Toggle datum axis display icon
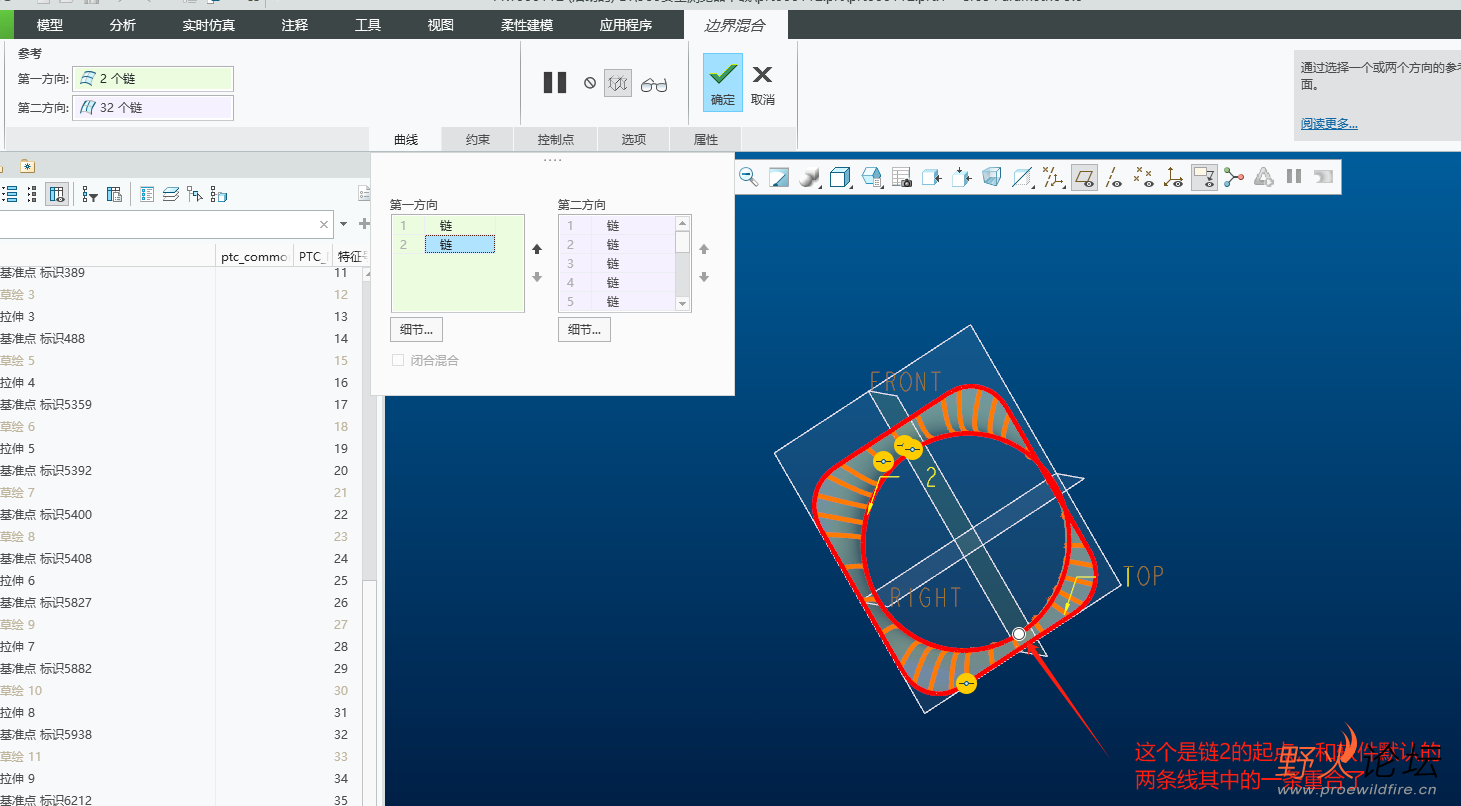The width and height of the screenshot is (1461, 806). (x=1113, y=177)
